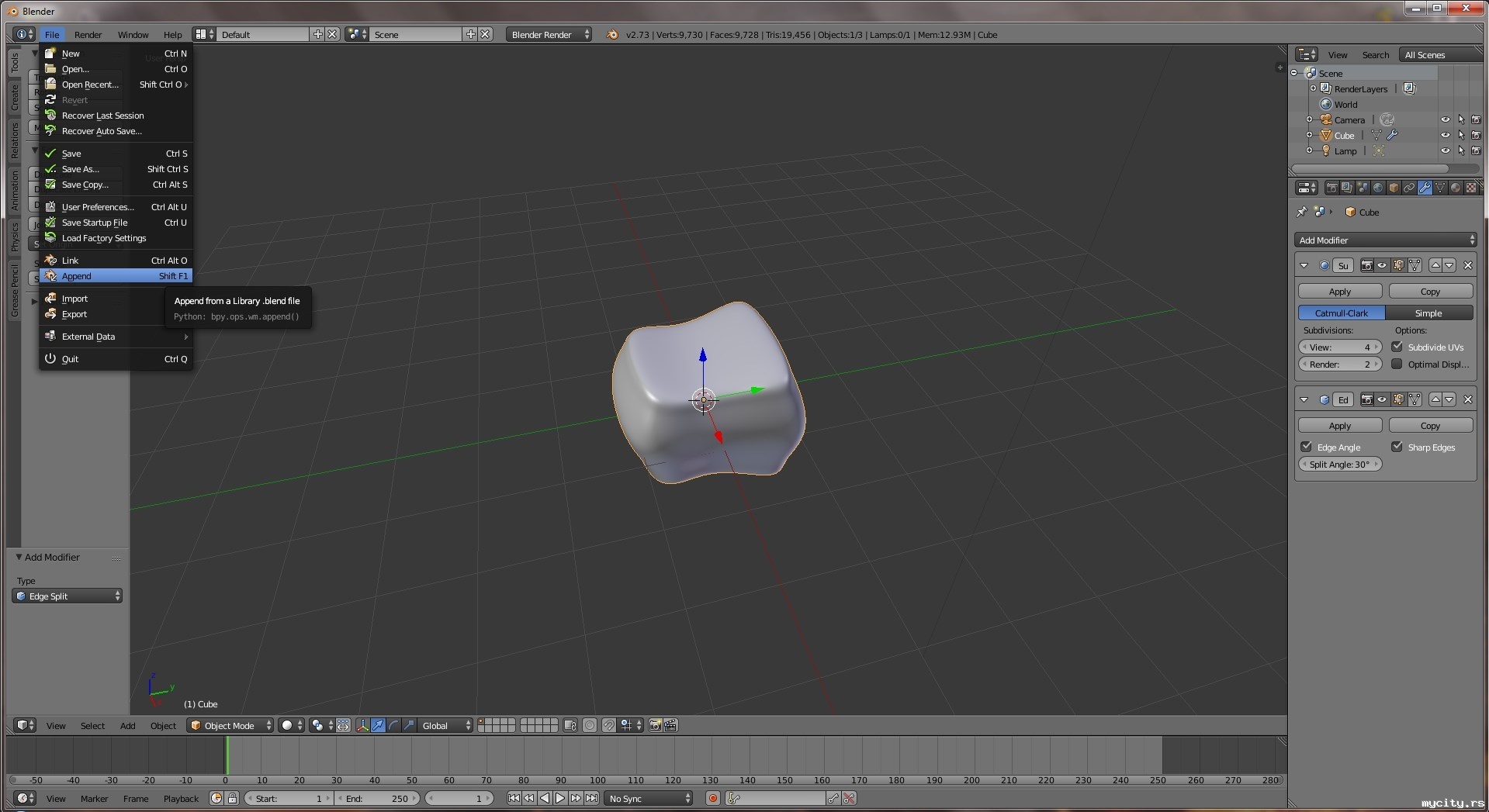Toggle the 3D manipulator axes icon
1489x812 pixels.
(362, 725)
